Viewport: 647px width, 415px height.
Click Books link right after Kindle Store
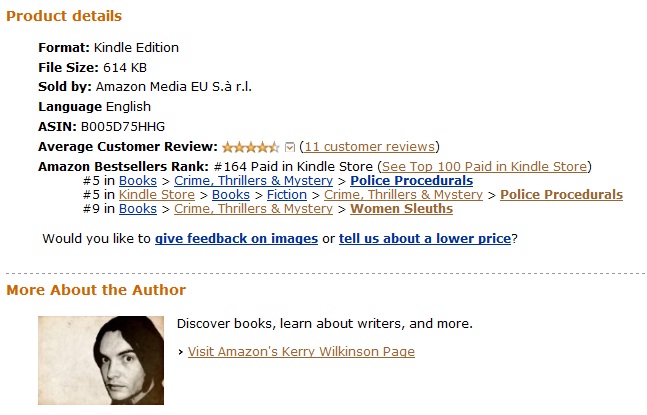tap(230, 195)
